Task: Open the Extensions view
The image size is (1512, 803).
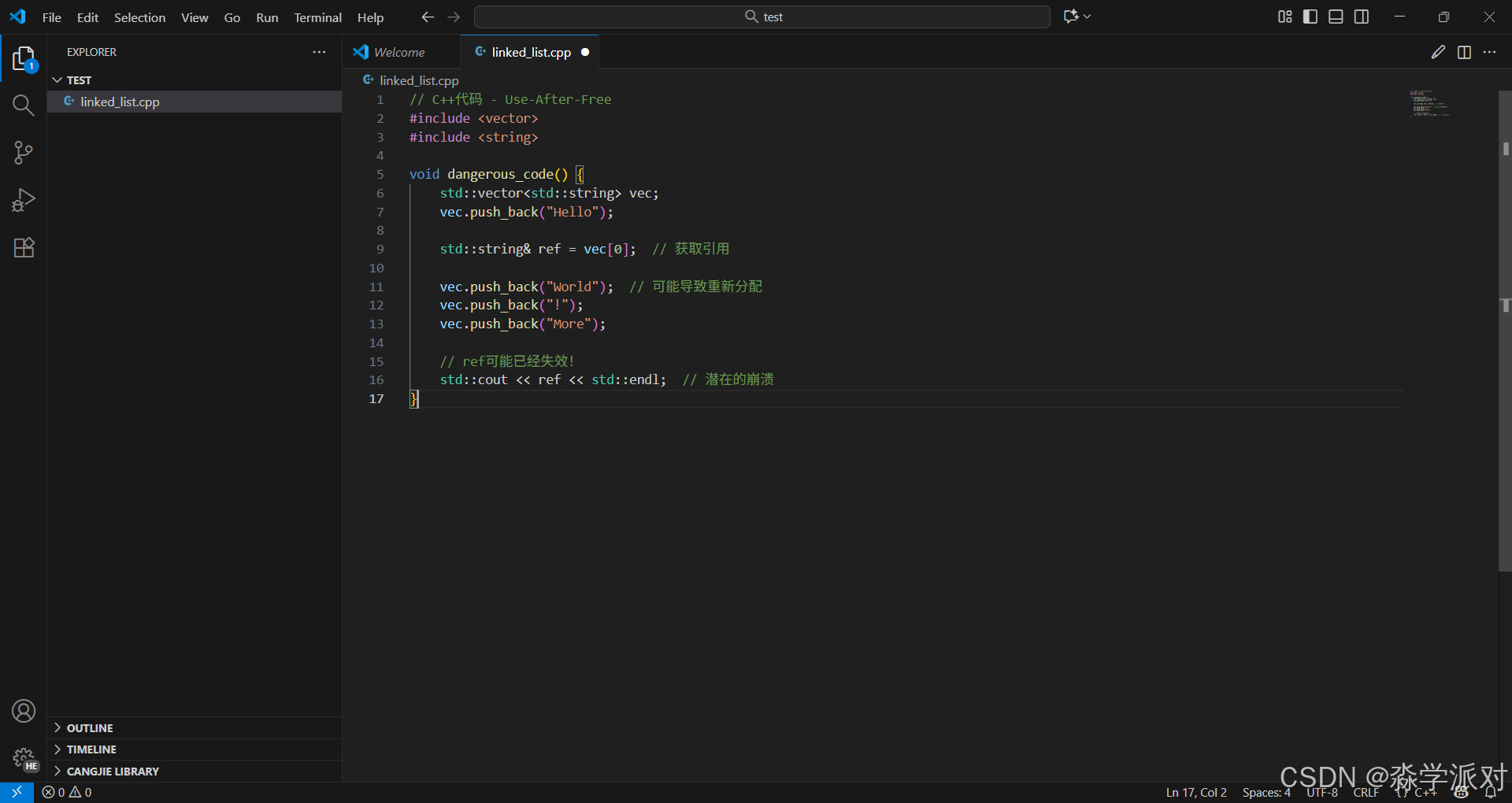Action: click(24, 247)
